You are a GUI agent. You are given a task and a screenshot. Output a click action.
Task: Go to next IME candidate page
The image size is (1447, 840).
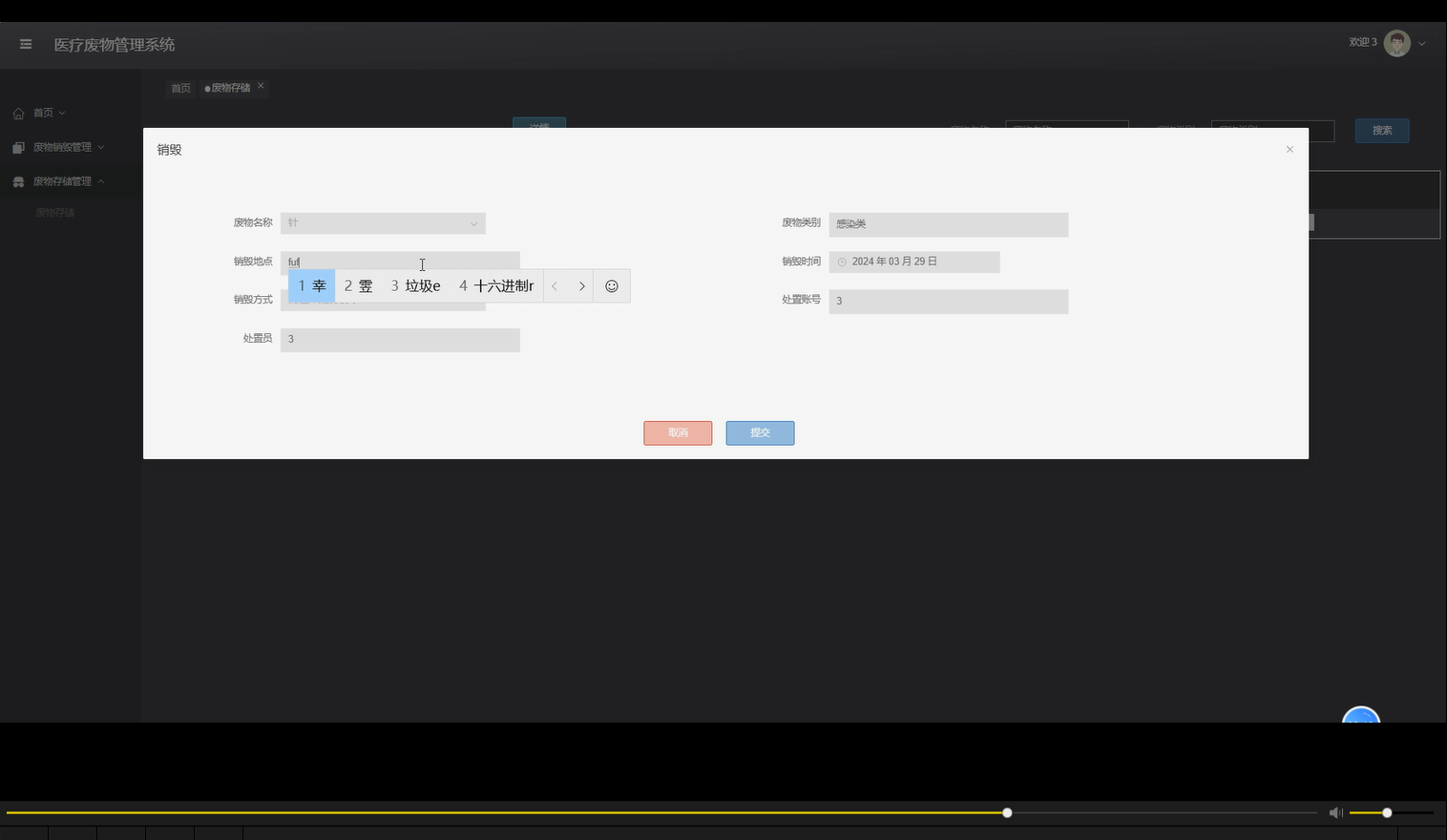pyautogui.click(x=581, y=285)
